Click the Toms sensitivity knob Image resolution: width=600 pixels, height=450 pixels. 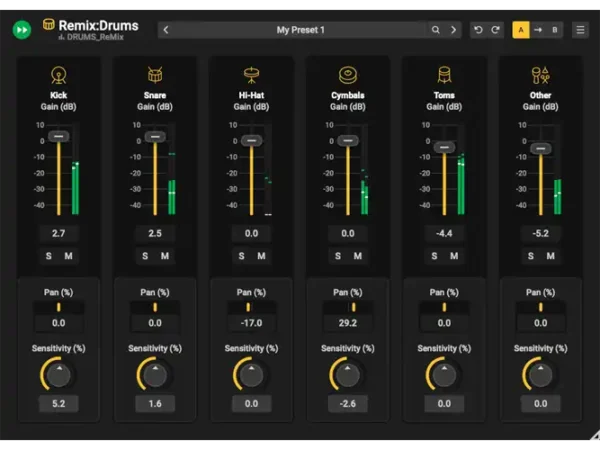pos(444,375)
